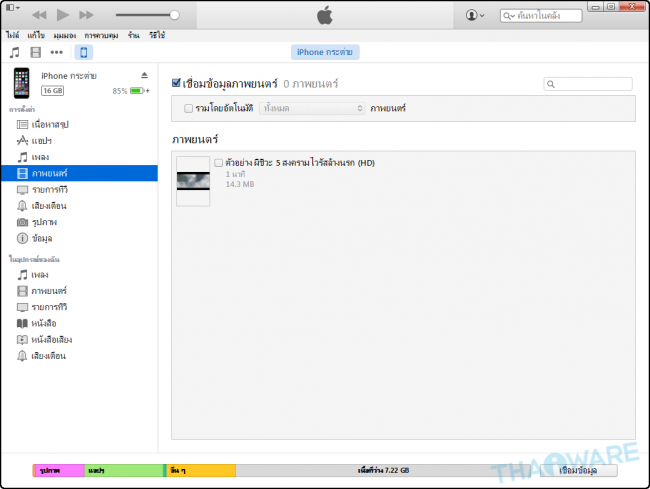Focus the movies search field
This screenshot has height=489, width=650.
coord(588,84)
